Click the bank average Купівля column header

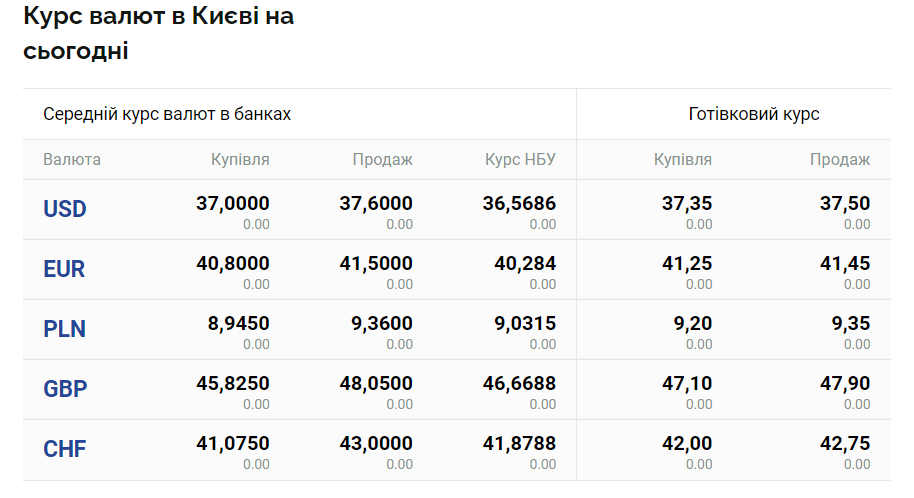pyautogui.click(x=240, y=159)
